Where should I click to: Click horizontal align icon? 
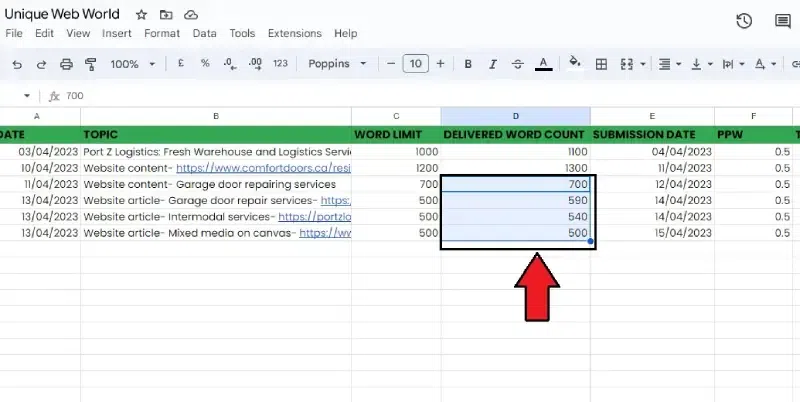point(664,64)
